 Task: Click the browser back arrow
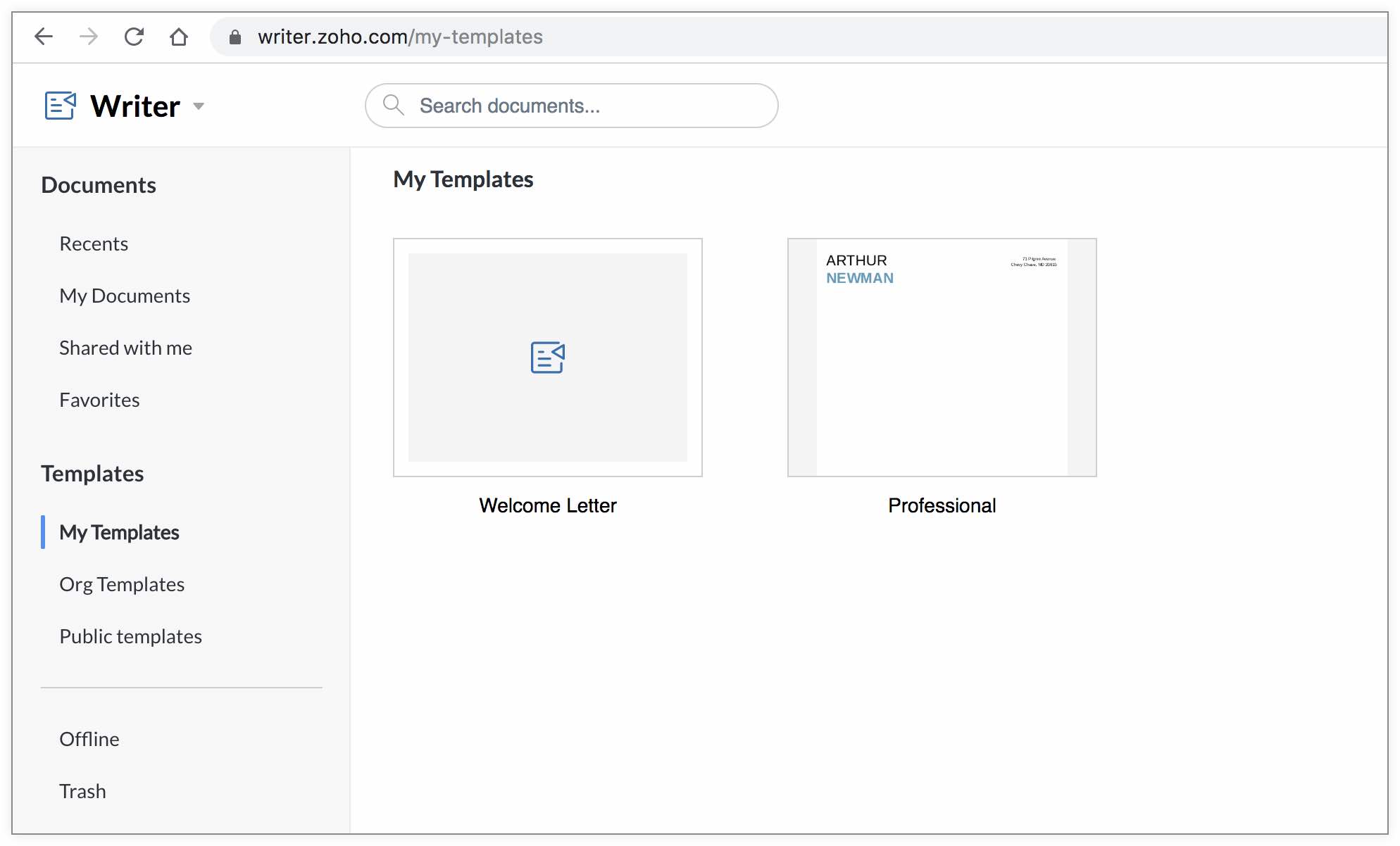tap(44, 37)
